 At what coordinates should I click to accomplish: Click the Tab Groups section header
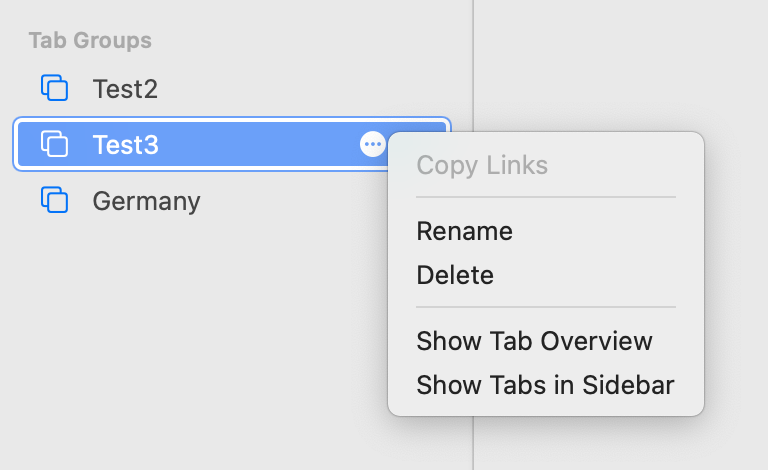tap(90, 41)
